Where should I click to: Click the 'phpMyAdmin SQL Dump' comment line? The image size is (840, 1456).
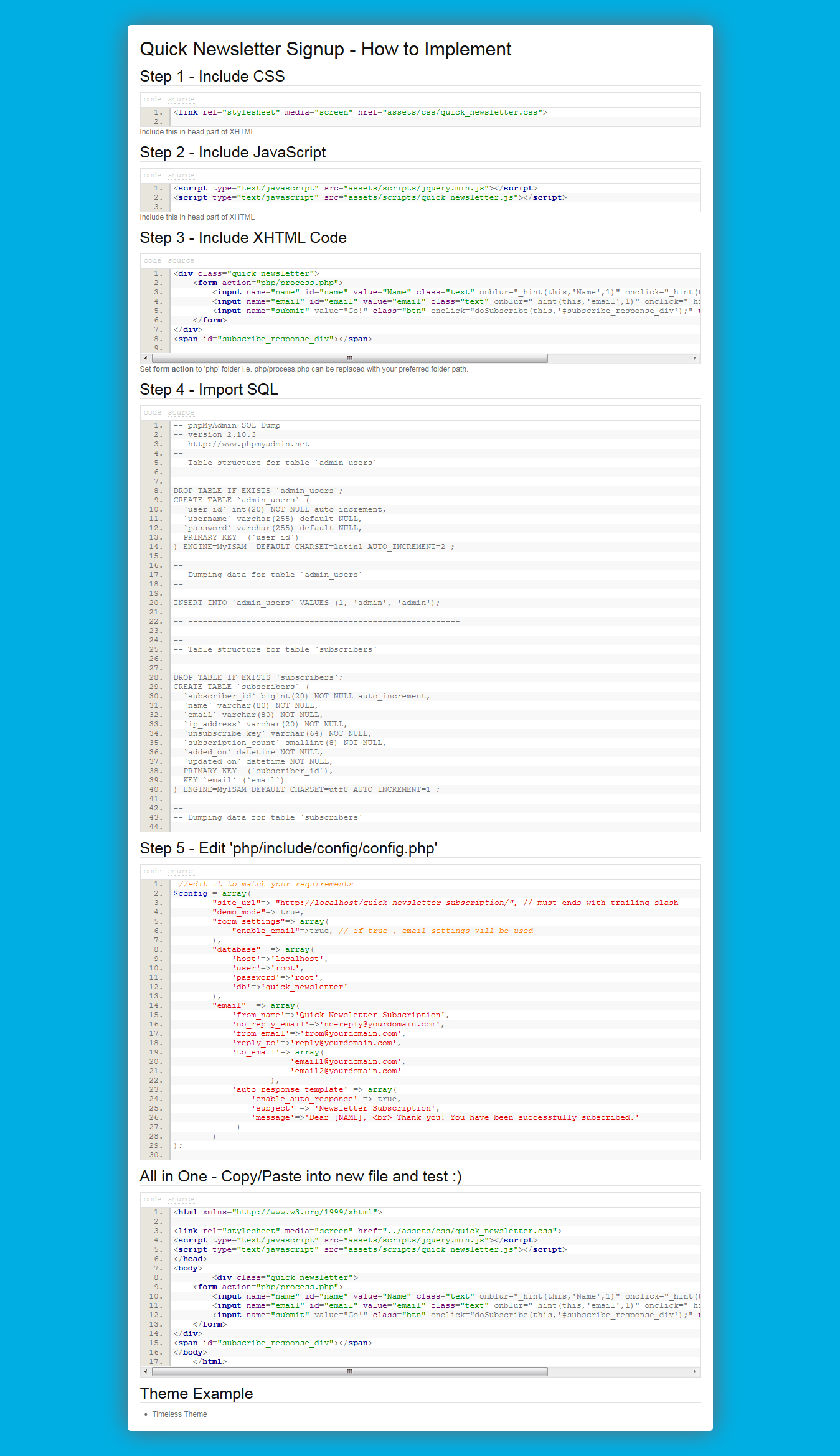coord(227,426)
